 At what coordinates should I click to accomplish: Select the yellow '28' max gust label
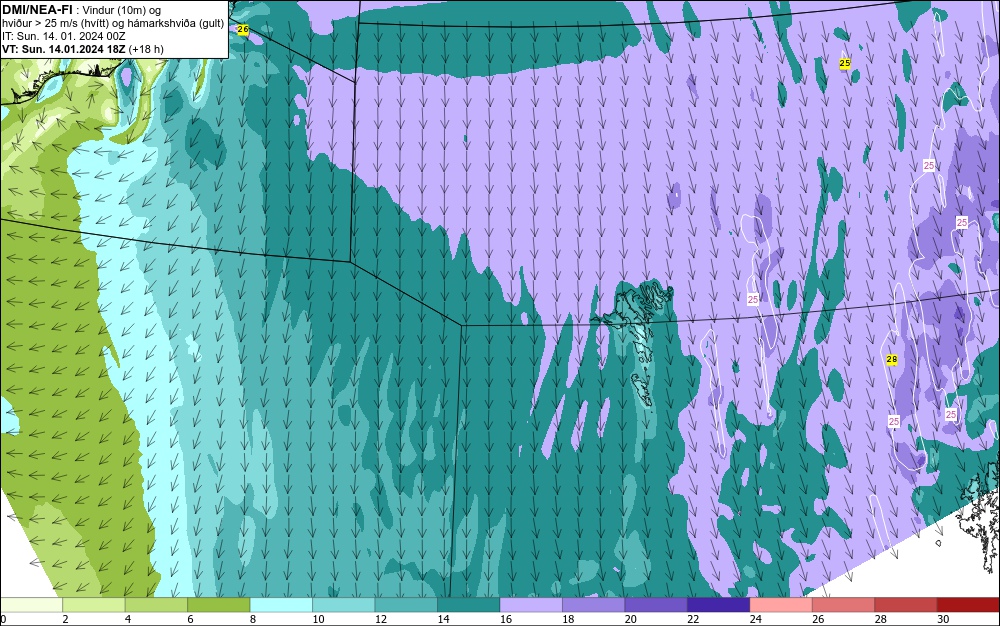[x=892, y=360]
